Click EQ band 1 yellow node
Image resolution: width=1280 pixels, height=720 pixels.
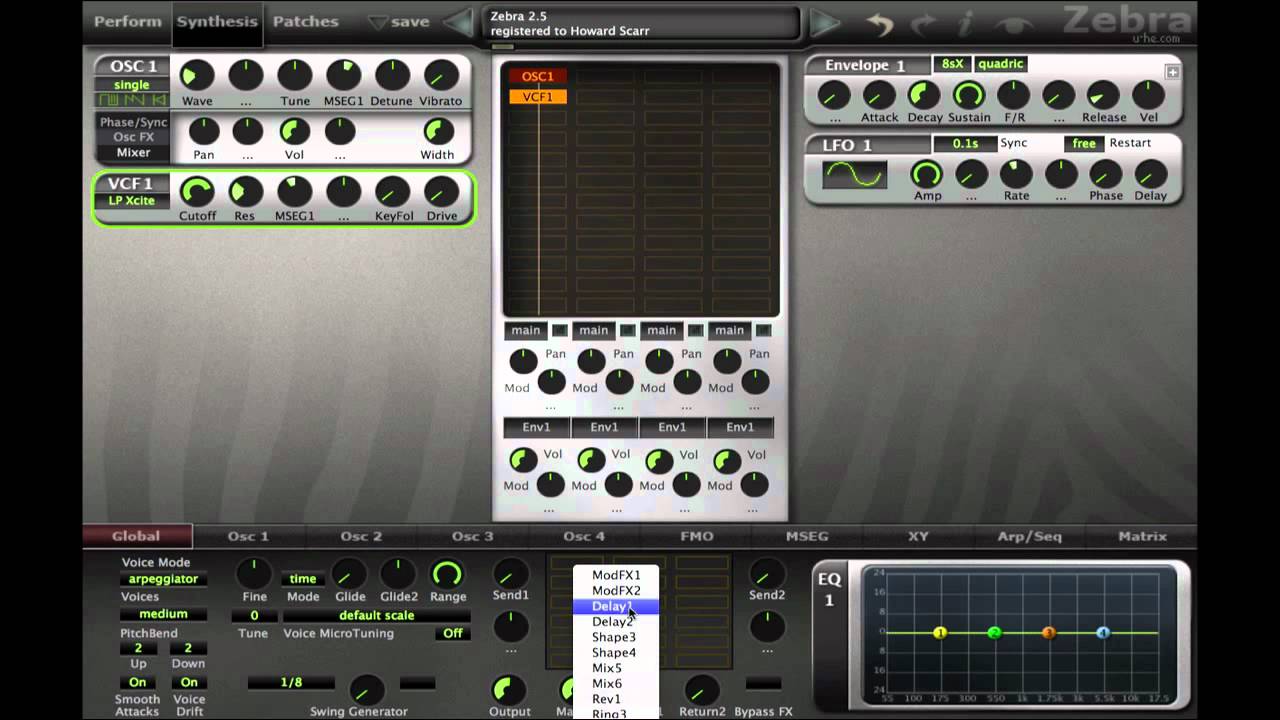940,633
